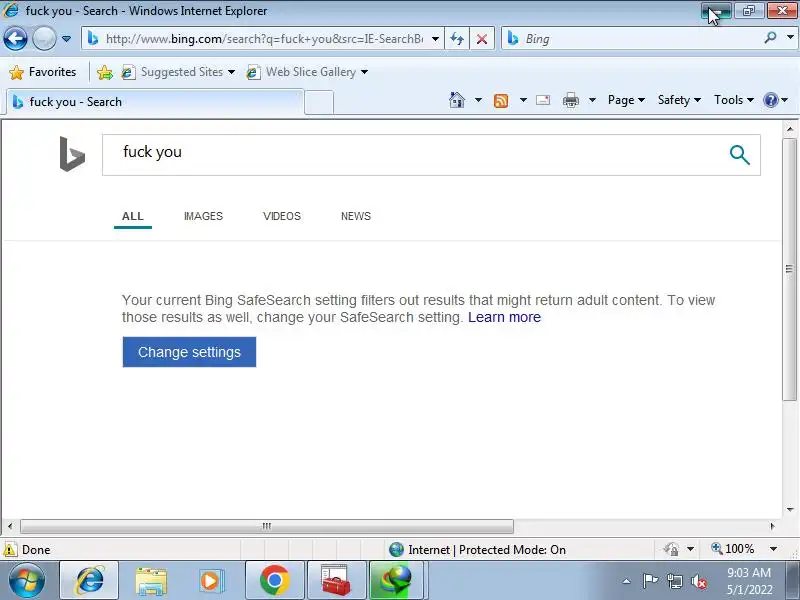Open the 100% zoom level control
The image size is (800, 600).
733,549
